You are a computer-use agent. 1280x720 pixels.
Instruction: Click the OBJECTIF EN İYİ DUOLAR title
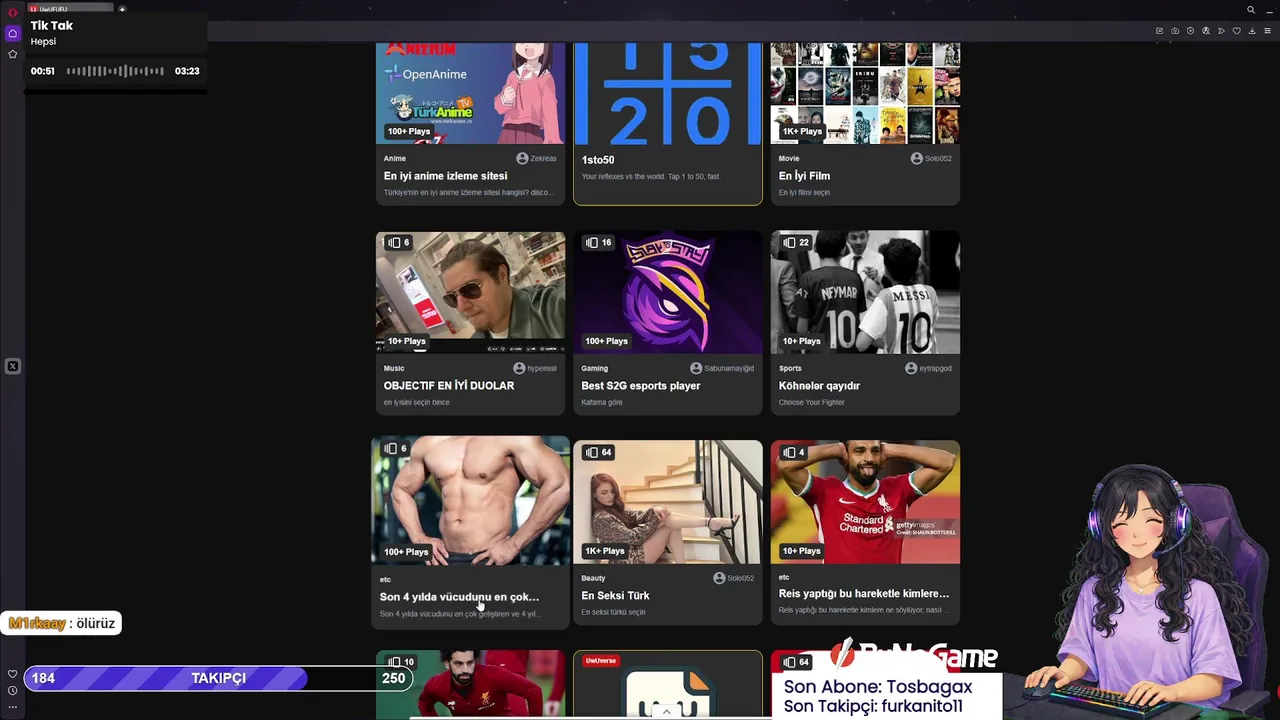(x=448, y=386)
